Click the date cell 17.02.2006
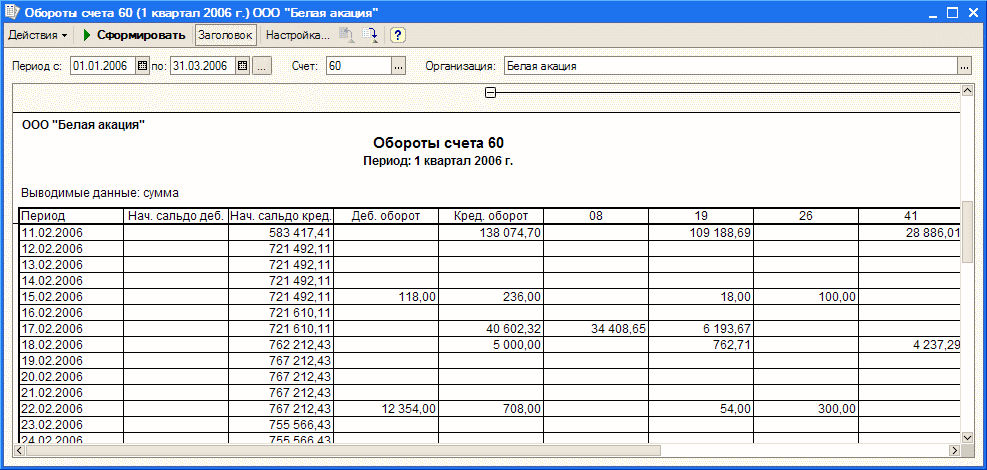The width and height of the screenshot is (987, 470). 70,328
